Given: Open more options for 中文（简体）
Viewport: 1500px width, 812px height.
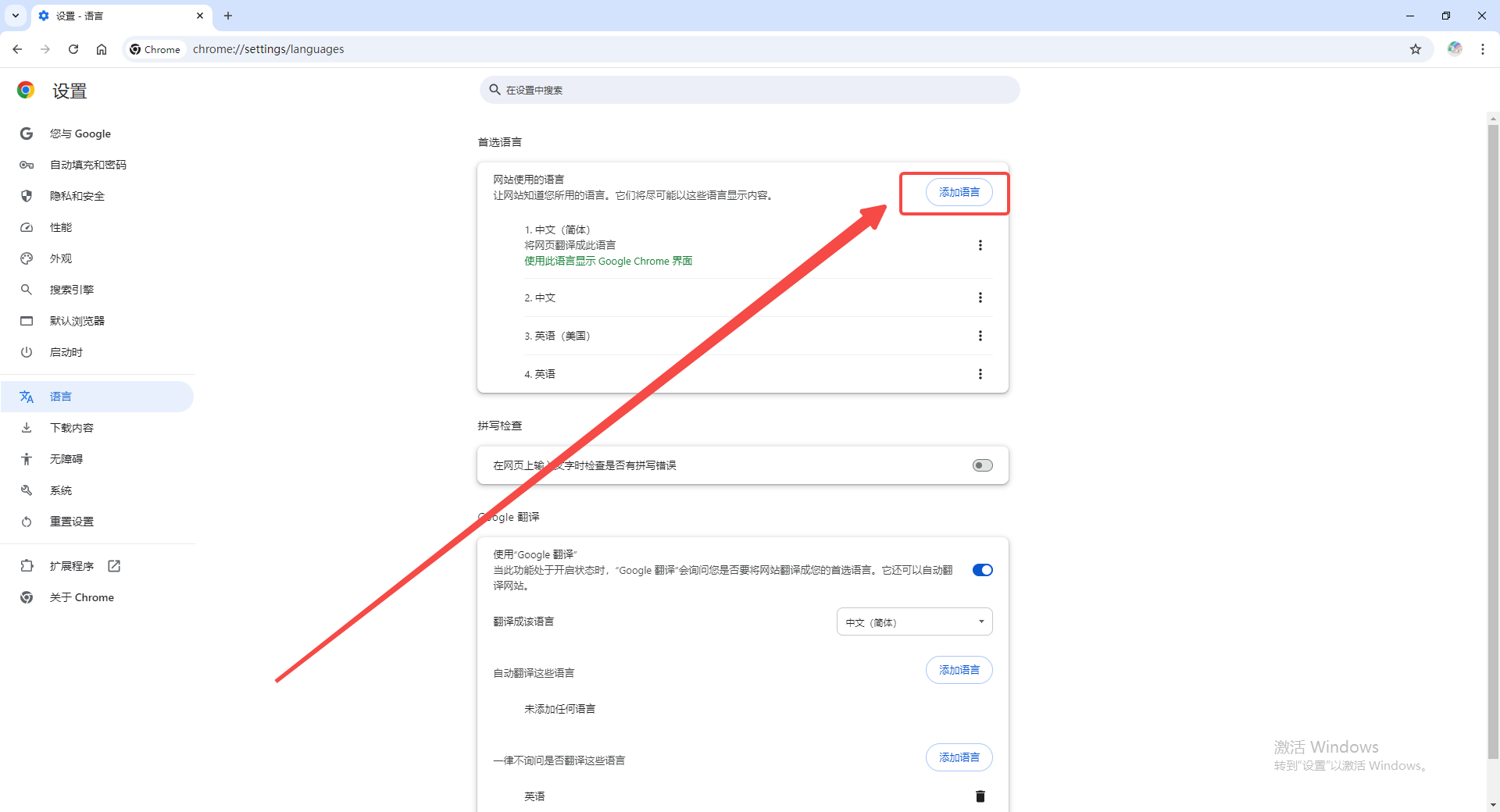Looking at the screenshot, I should [x=980, y=245].
